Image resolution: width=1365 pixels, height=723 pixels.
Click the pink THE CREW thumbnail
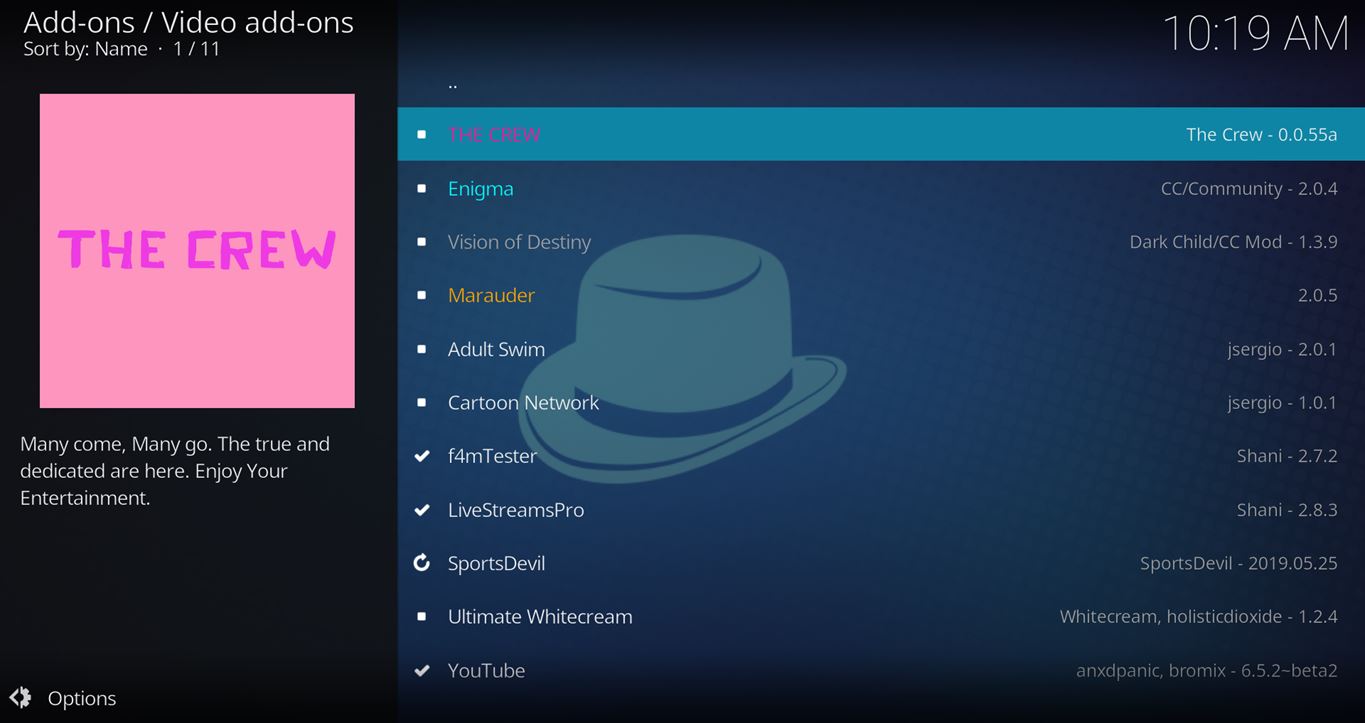[197, 250]
